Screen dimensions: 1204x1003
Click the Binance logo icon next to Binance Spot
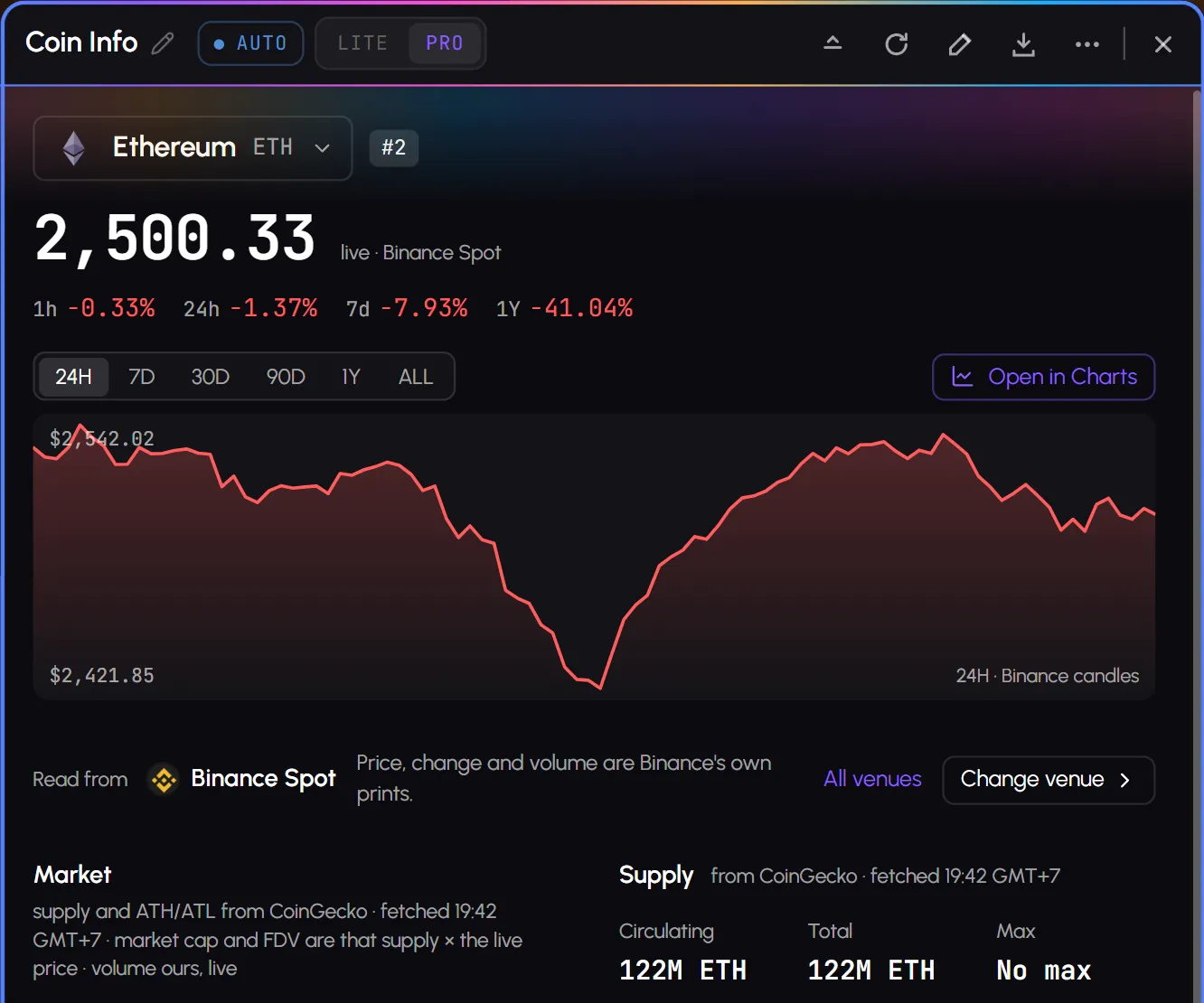[x=164, y=779]
